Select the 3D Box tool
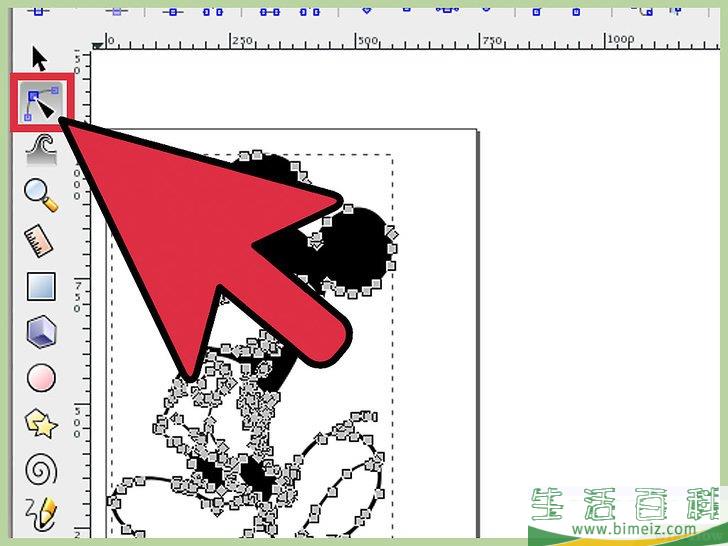The image size is (728, 546). (x=41, y=332)
